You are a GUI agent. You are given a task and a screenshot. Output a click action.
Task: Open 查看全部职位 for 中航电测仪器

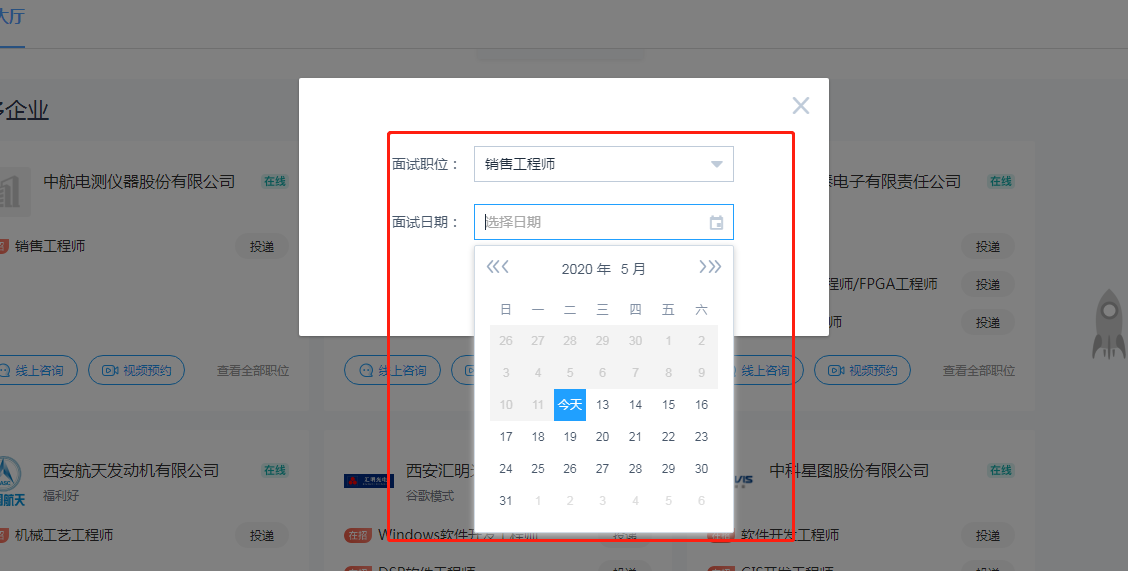click(253, 371)
